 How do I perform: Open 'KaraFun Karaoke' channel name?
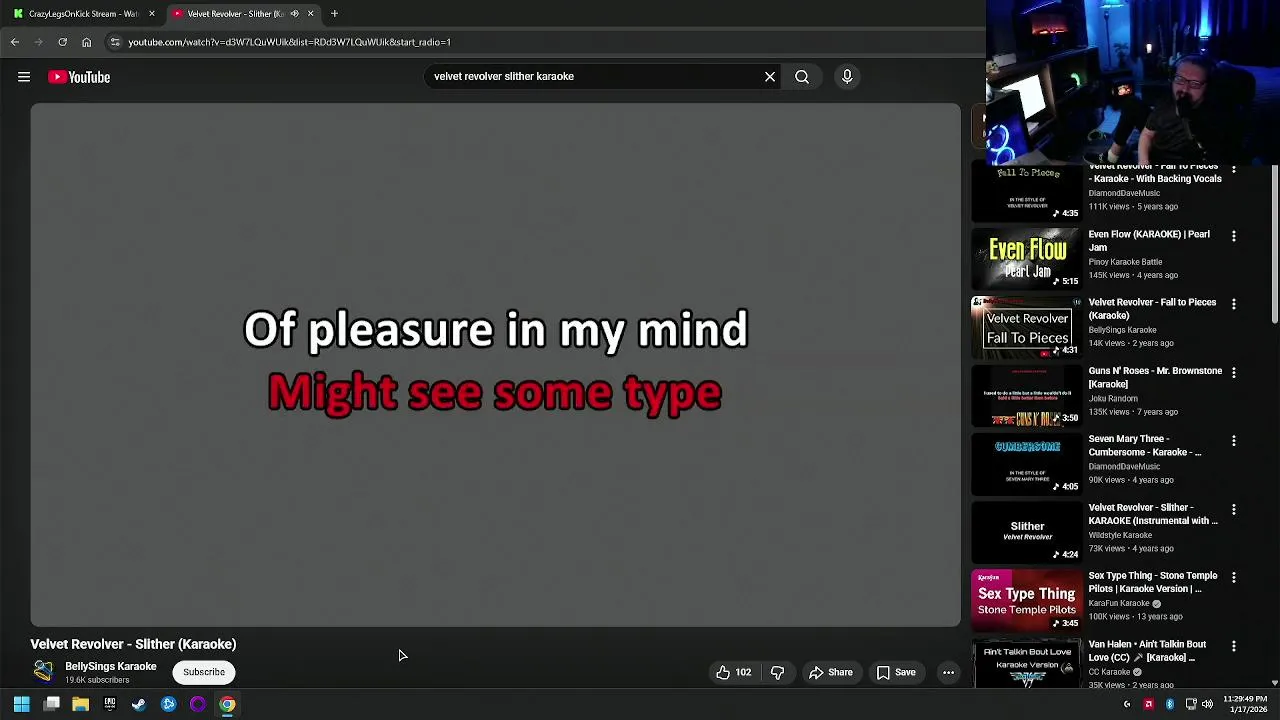pyautogui.click(x=1119, y=604)
